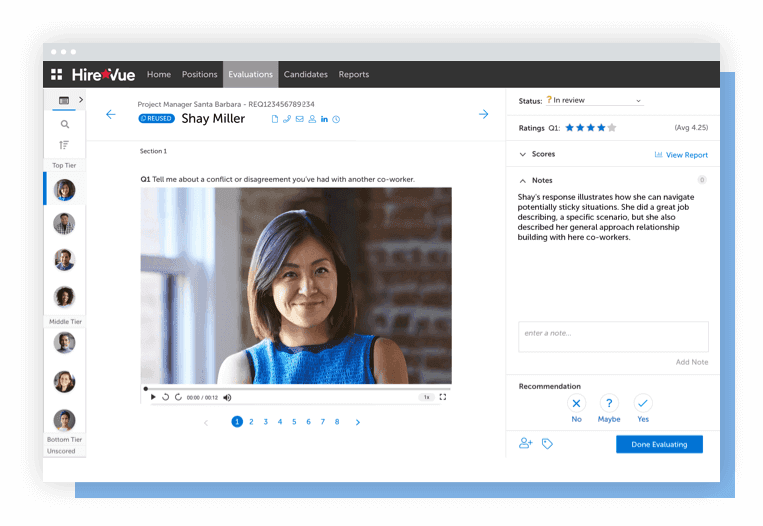
Task: Go to the Reports tab
Action: 354,74
